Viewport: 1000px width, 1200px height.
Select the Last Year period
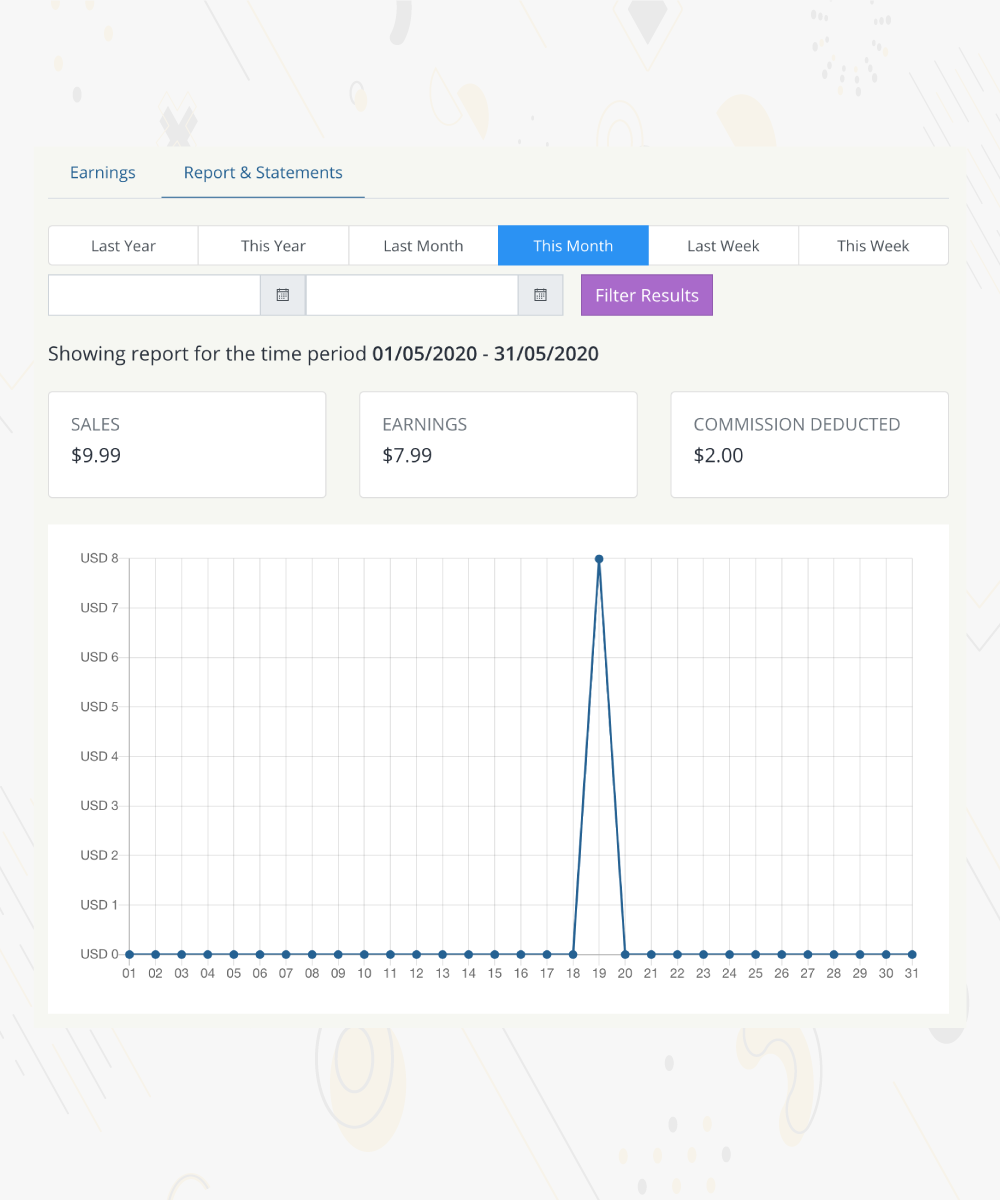(x=123, y=246)
